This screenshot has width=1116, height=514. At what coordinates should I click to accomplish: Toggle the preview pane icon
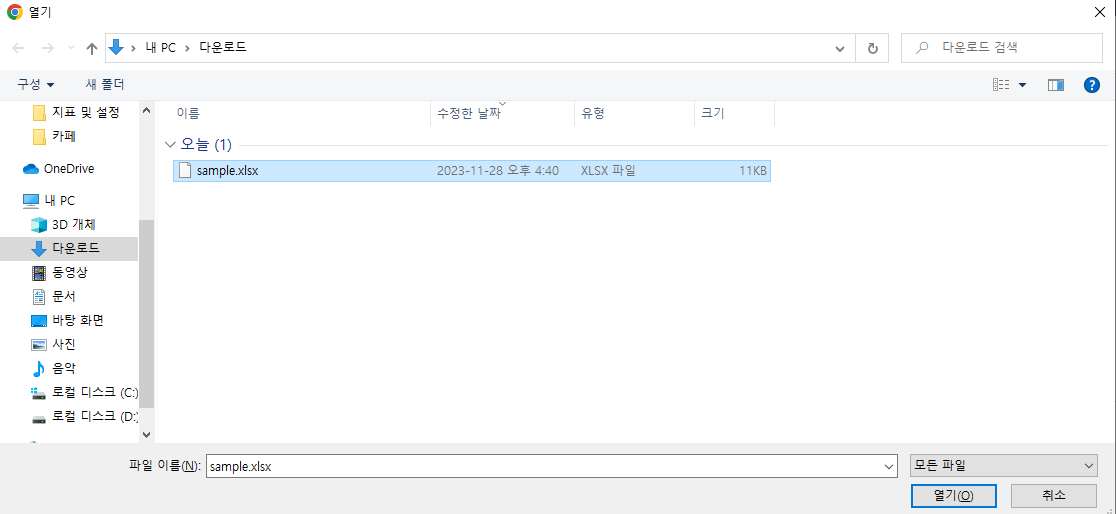1055,85
